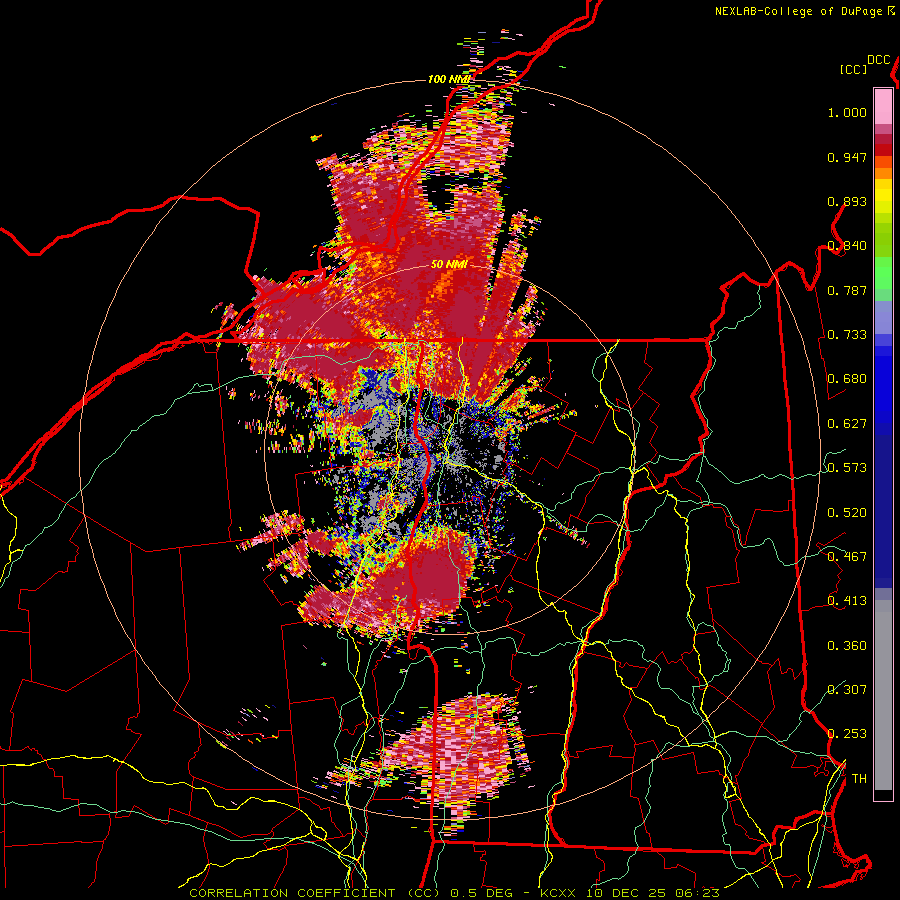The width and height of the screenshot is (900, 900).
Task: Select the 0.787 scale value label
Action: 847,290
